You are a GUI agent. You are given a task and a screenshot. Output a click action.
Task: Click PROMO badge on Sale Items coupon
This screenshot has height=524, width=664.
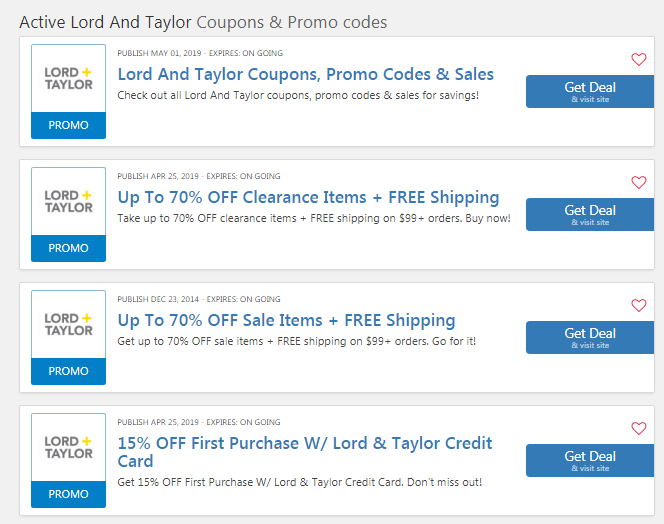click(x=68, y=371)
